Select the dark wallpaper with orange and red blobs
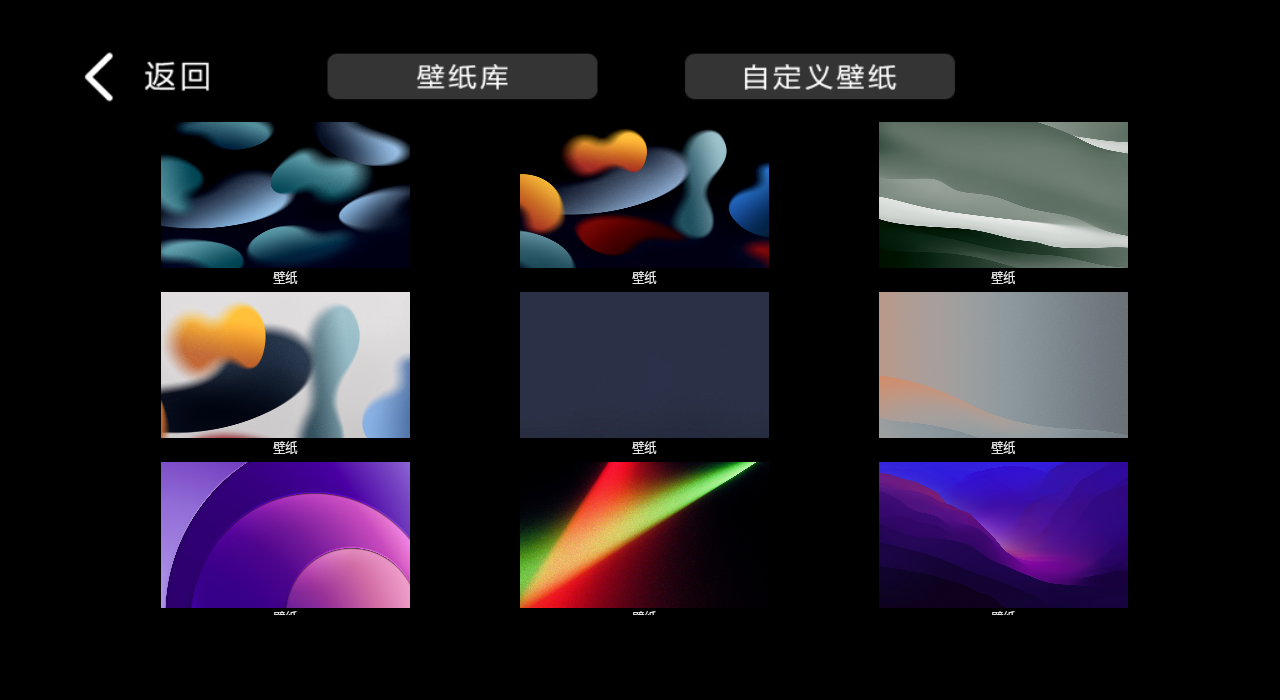This screenshot has height=700, width=1280. [x=644, y=195]
